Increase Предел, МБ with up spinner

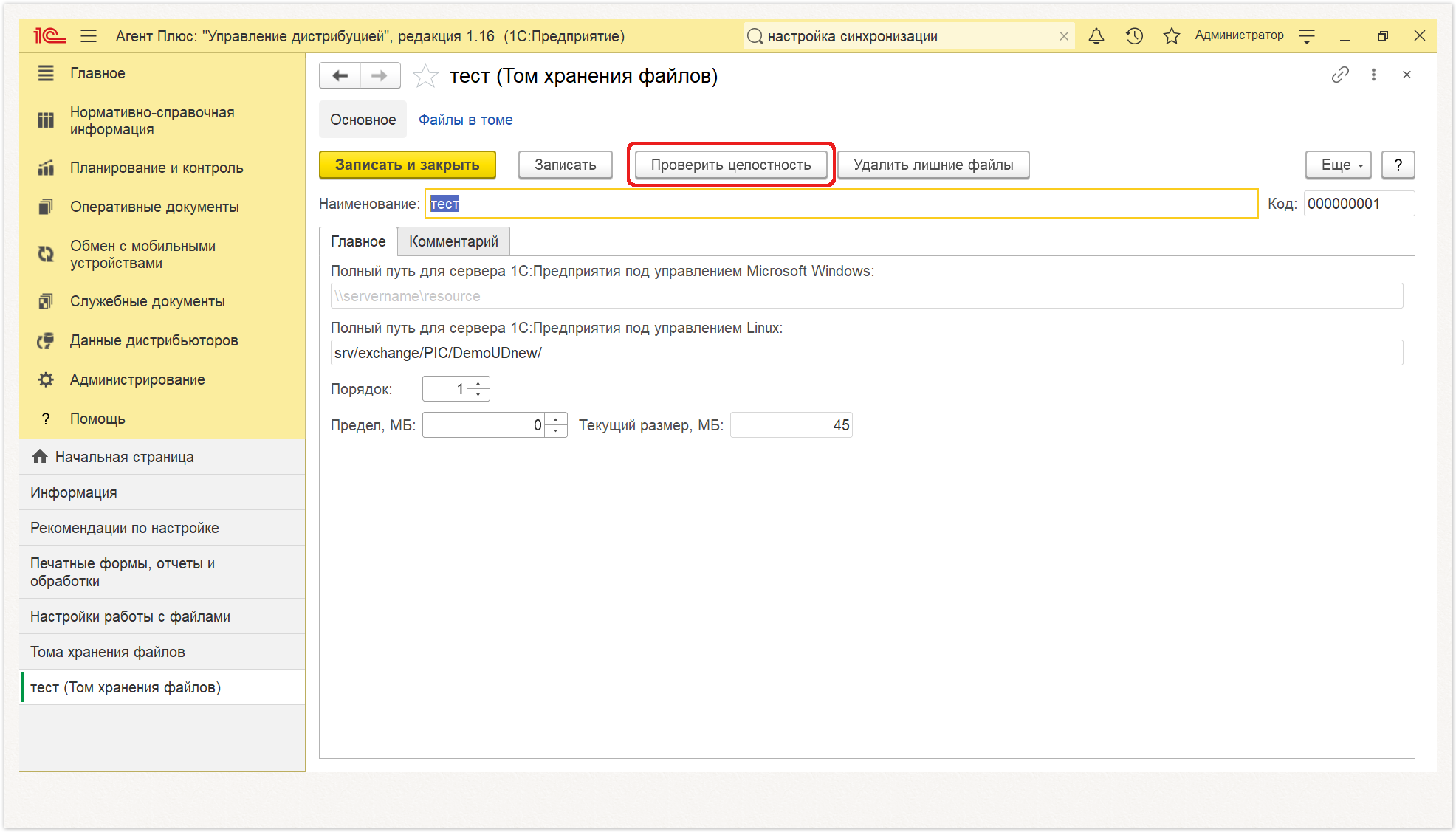pyautogui.click(x=556, y=419)
